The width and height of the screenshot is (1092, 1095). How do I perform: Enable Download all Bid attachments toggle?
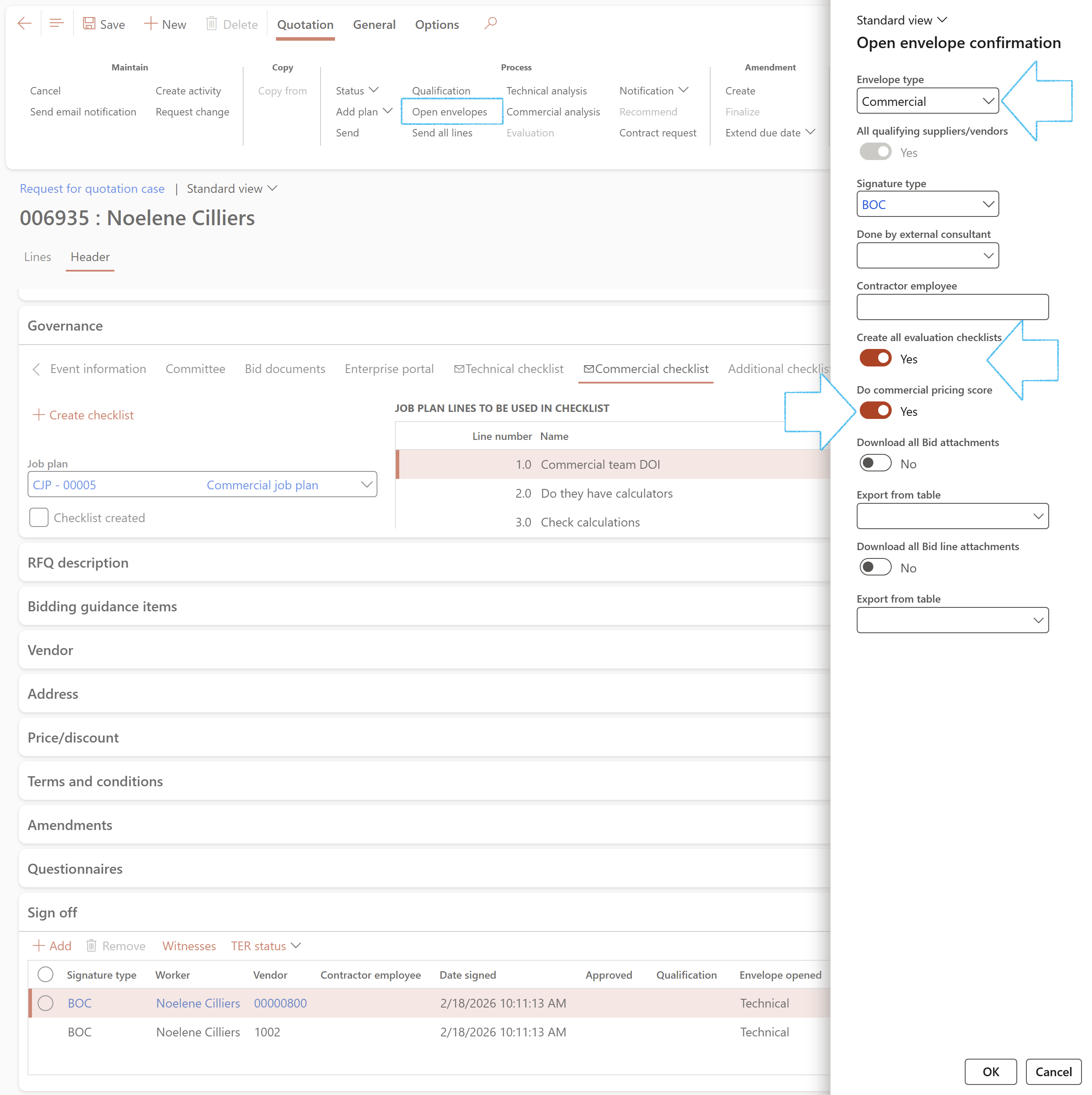click(x=875, y=464)
